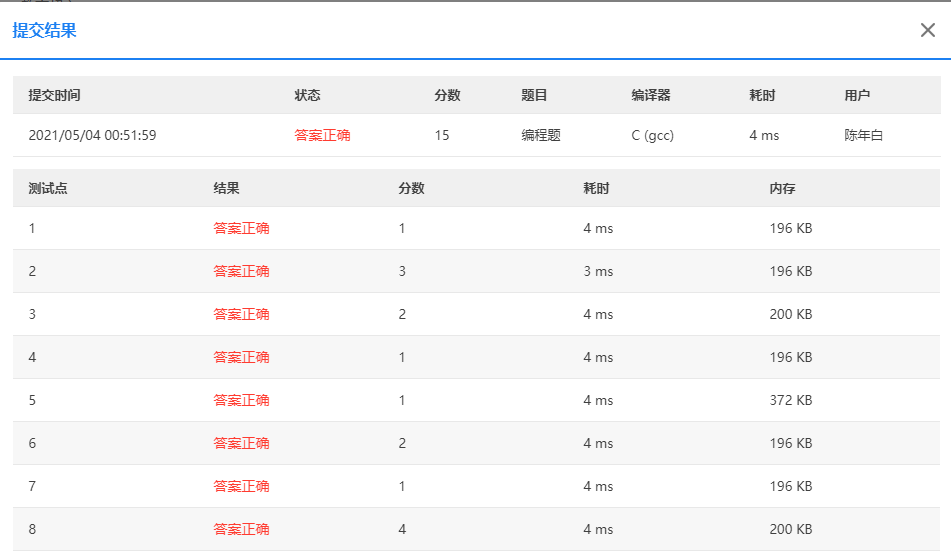Click the 提交时间 column header
Image resolution: width=951 pixels, height=556 pixels.
(55, 95)
